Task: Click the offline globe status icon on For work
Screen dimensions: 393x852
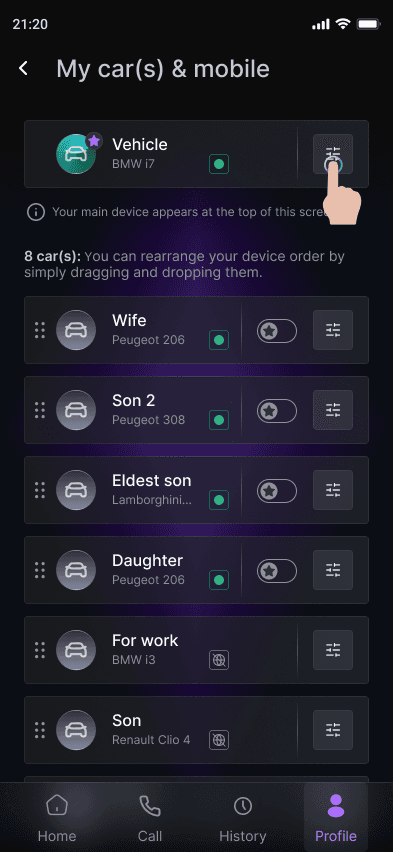Action: 219,660
